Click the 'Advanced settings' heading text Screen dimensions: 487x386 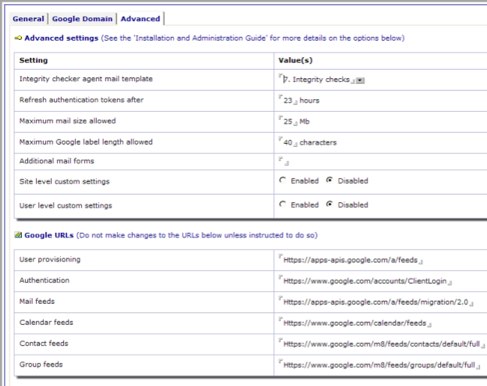pyautogui.click(x=61, y=38)
